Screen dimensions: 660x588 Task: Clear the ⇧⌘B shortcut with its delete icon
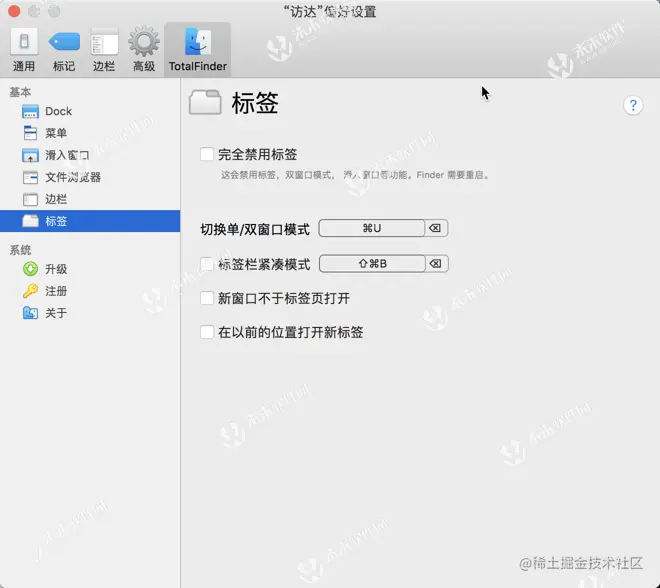tap(436, 263)
